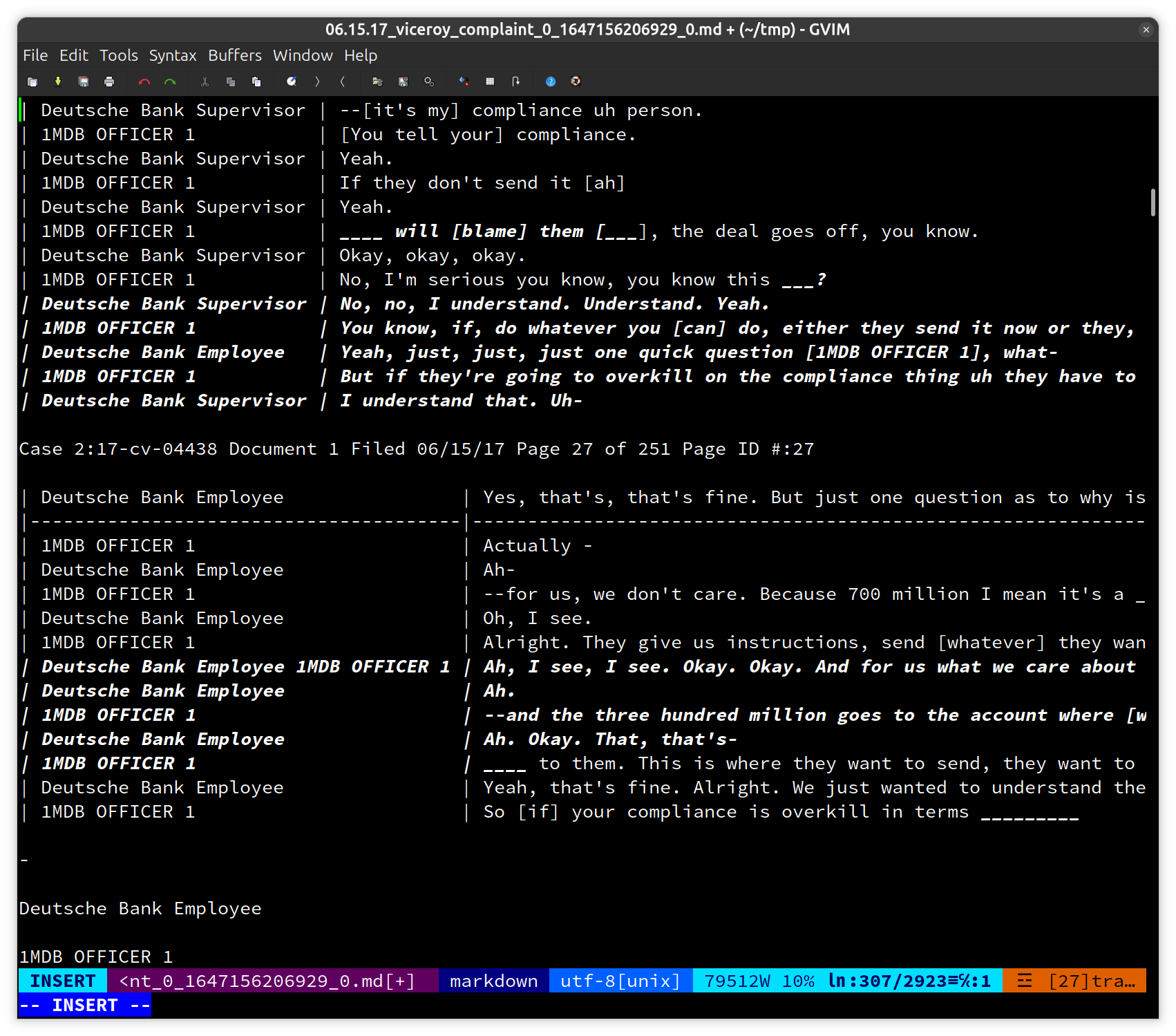Select the markdown filetype indicator

493,981
